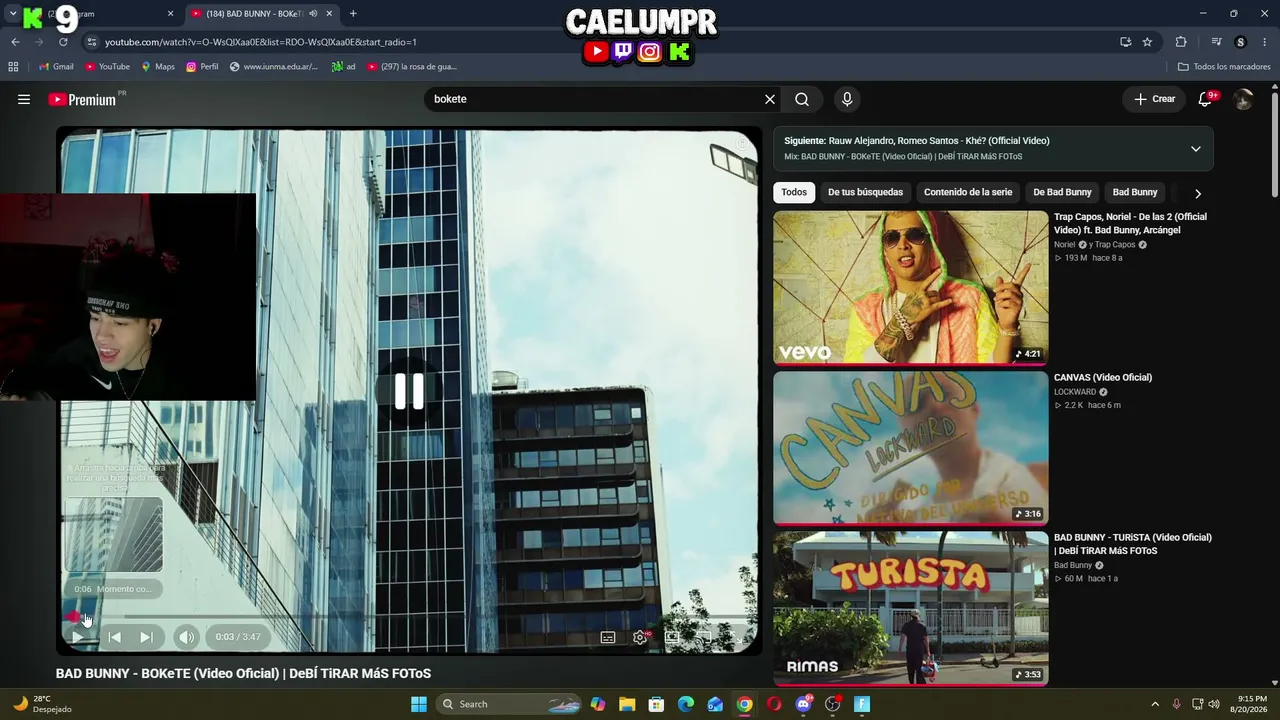Open the TURISTA video thumbnail
The height and width of the screenshot is (720, 1280).
[911, 608]
